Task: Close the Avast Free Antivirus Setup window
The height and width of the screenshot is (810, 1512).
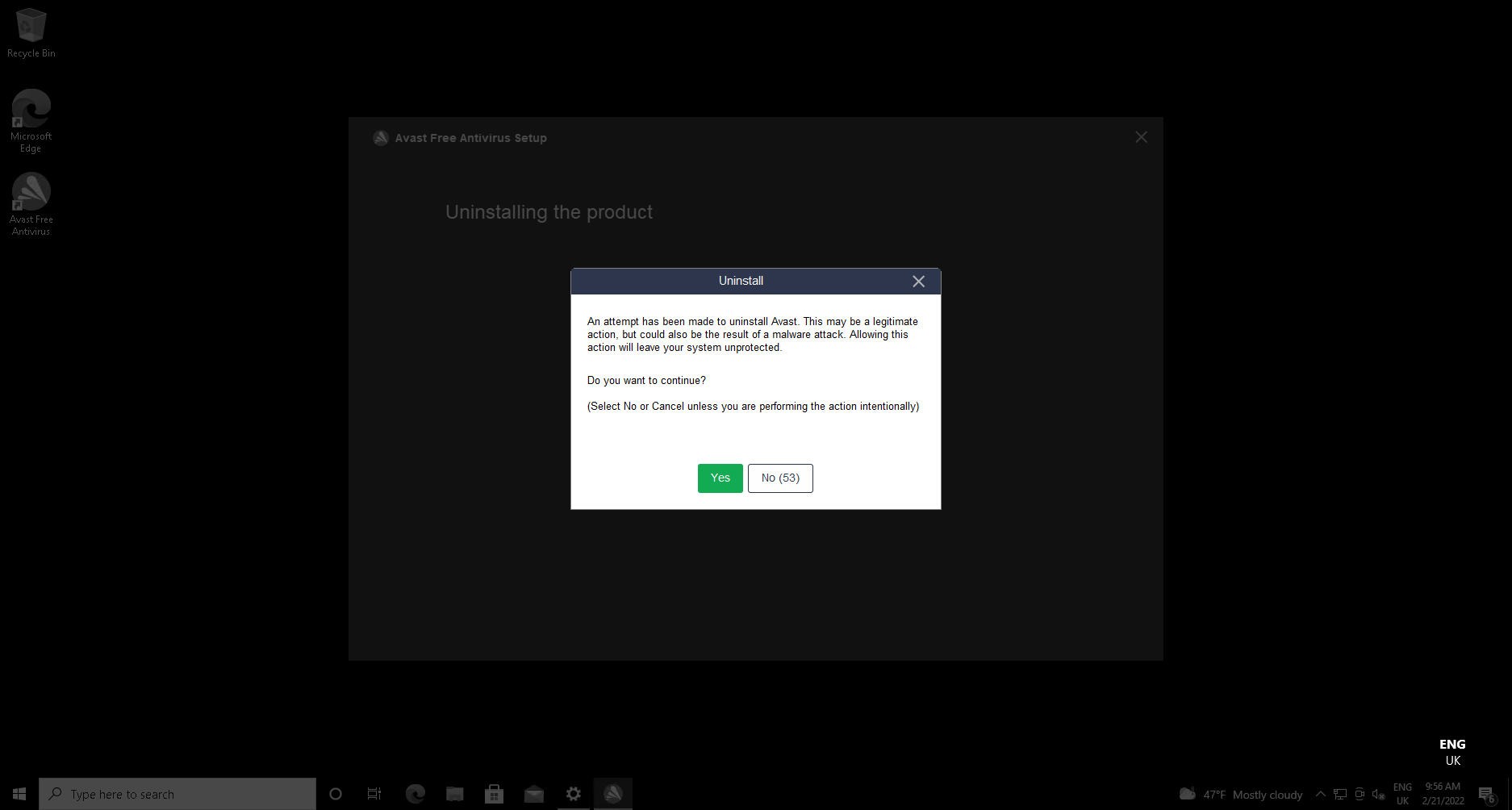Action: tap(1141, 137)
